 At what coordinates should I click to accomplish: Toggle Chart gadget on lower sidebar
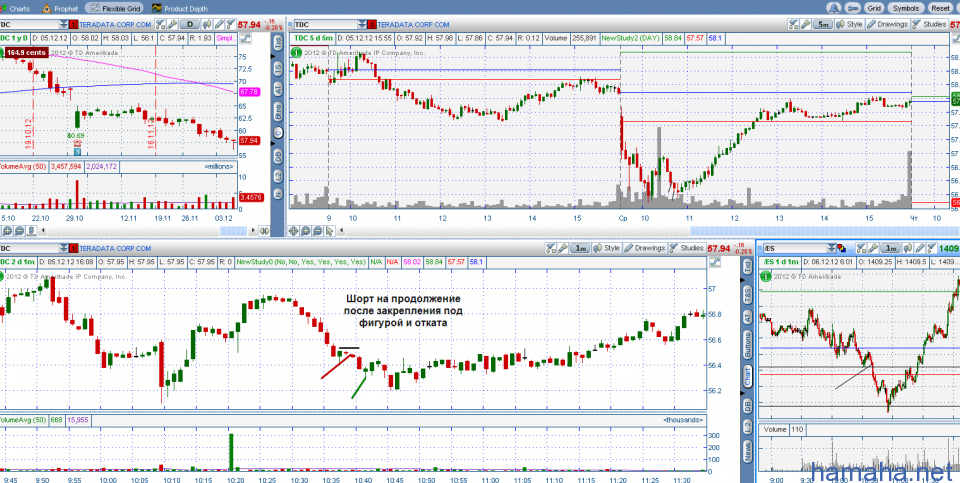748,378
